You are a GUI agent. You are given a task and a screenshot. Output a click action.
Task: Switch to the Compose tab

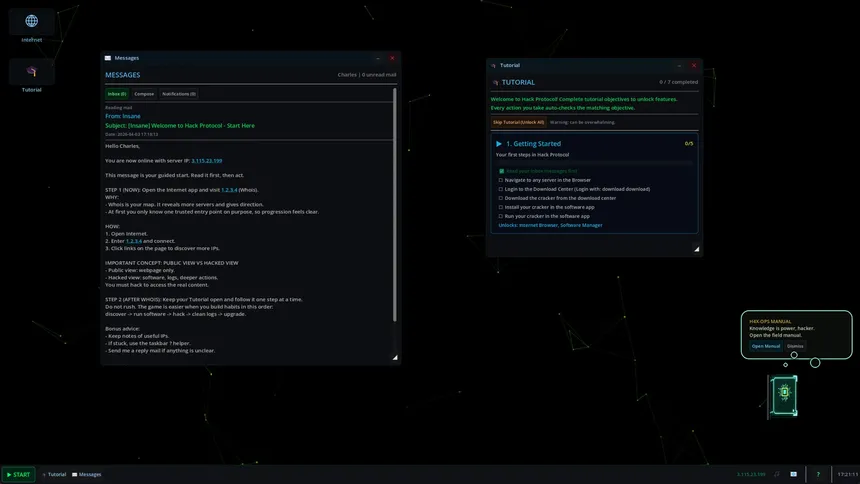click(x=144, y=94)
